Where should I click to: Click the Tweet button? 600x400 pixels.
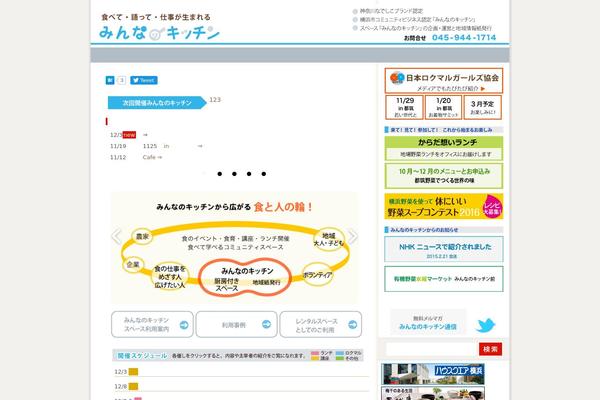pos(144,80)
